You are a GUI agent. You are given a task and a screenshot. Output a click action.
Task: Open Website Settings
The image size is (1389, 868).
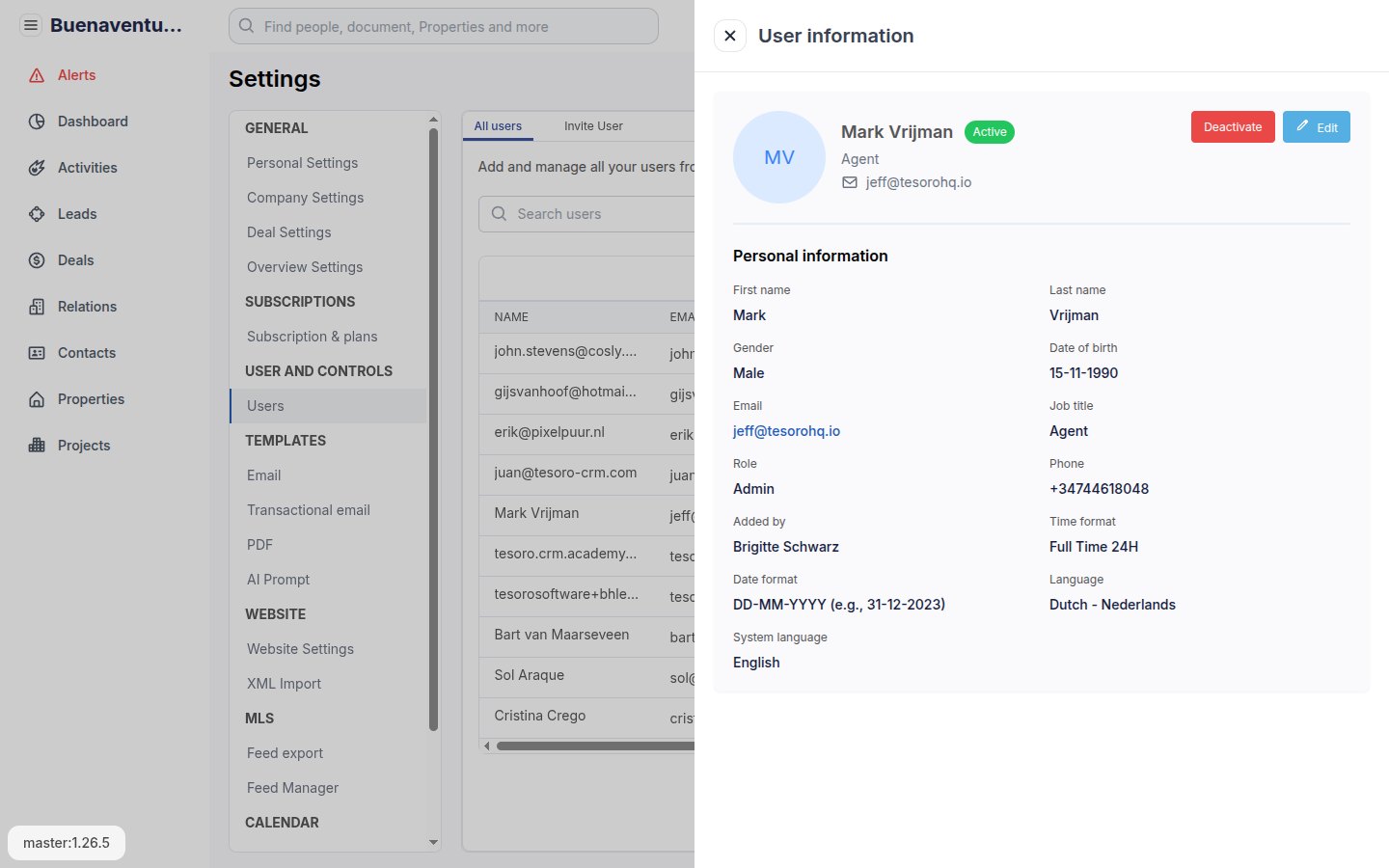click(300, 649)
